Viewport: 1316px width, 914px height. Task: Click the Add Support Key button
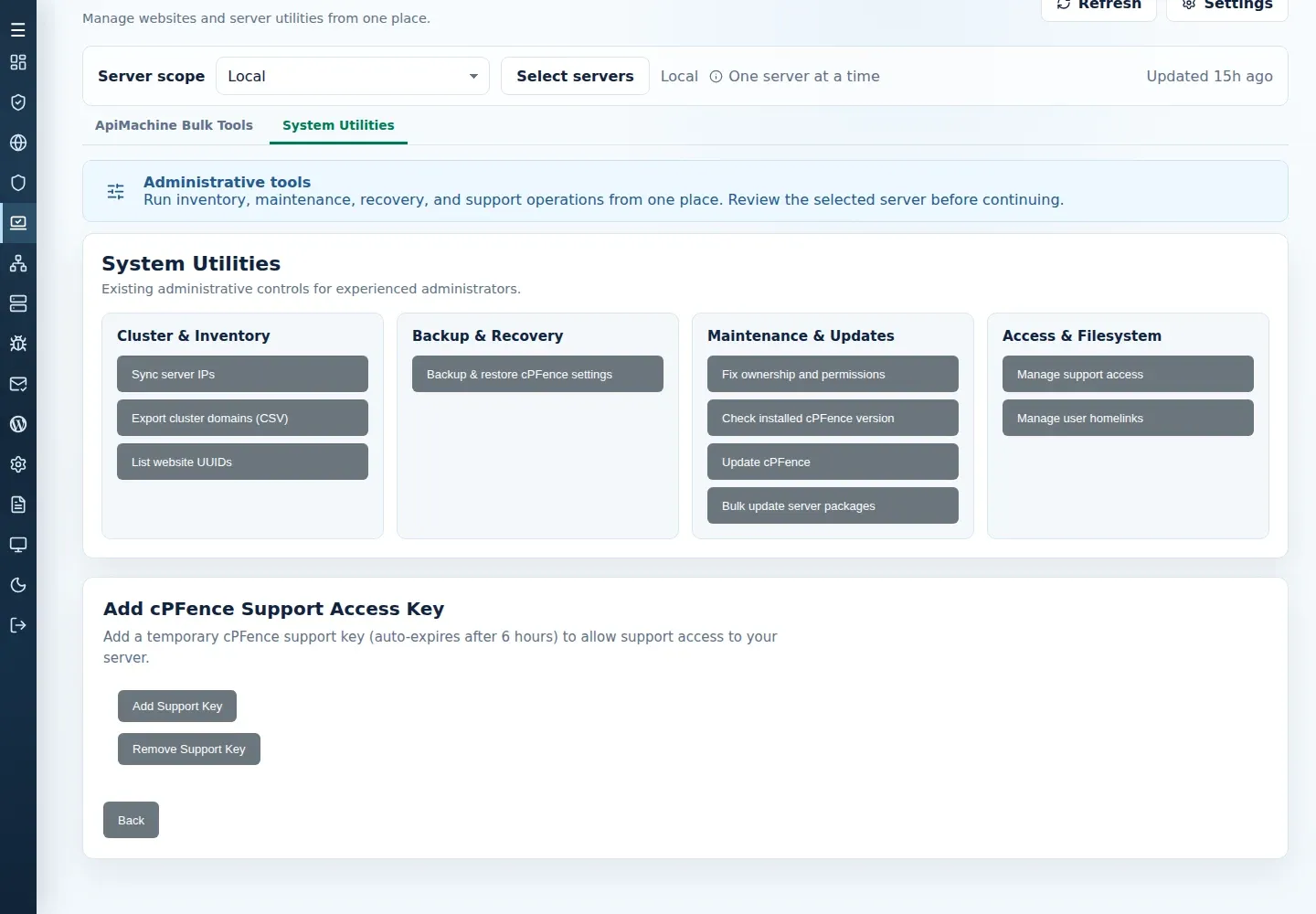[177, 706]
